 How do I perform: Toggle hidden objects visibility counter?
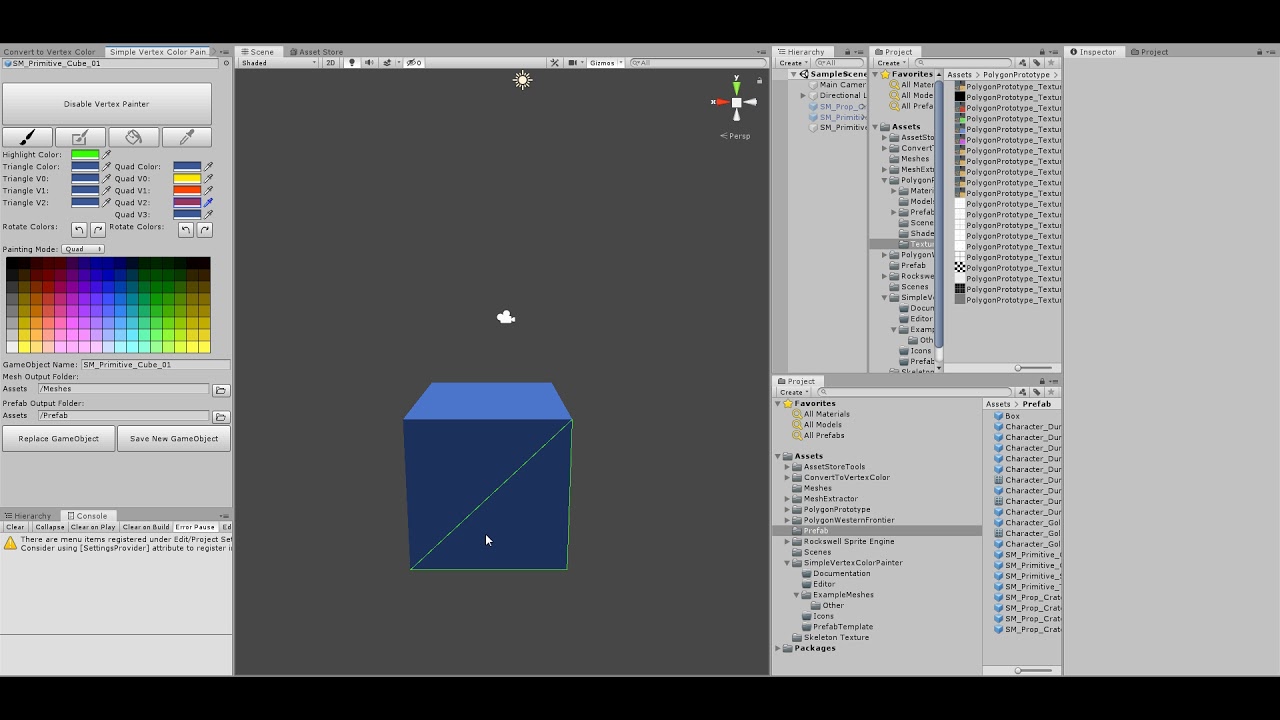pos(414,63)
